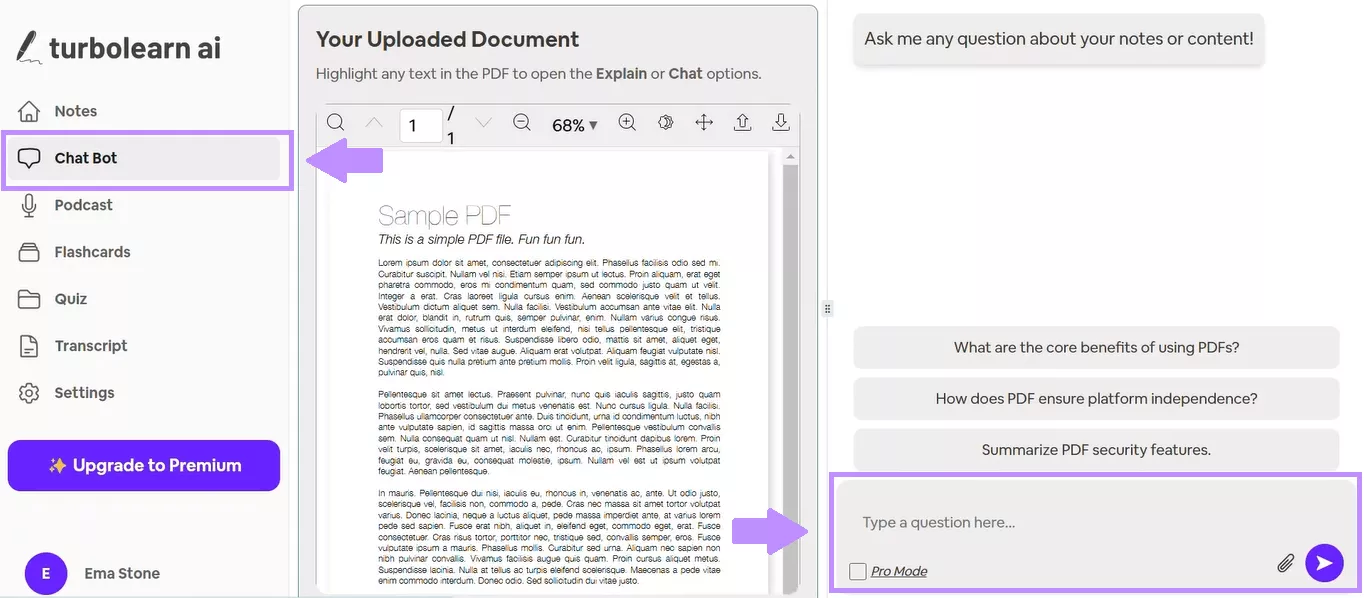Open the 68% zoom level dropdown
The image size is (1364, 598).
coord(574,124)
